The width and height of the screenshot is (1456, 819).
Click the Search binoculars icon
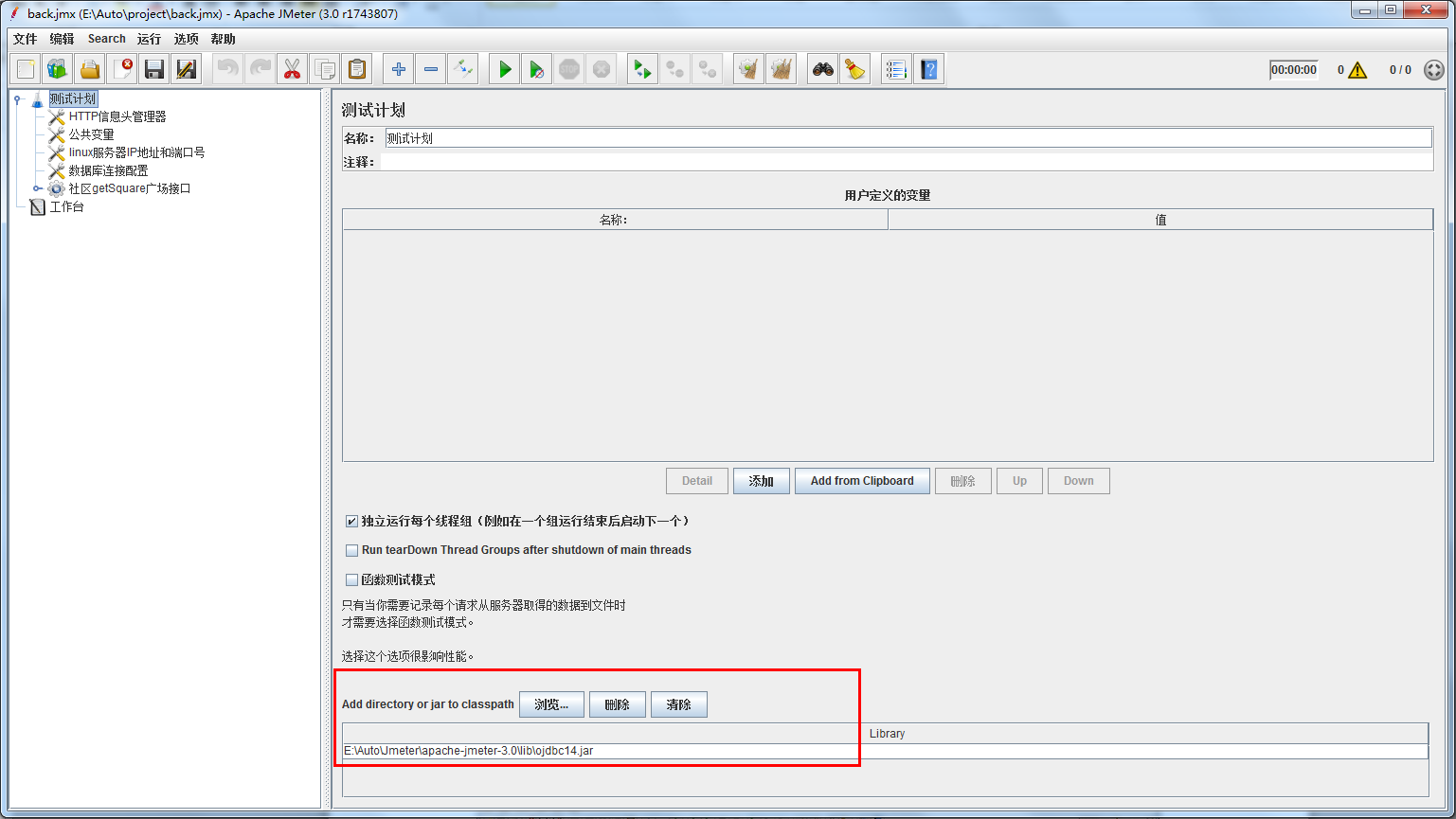[822, 69]
